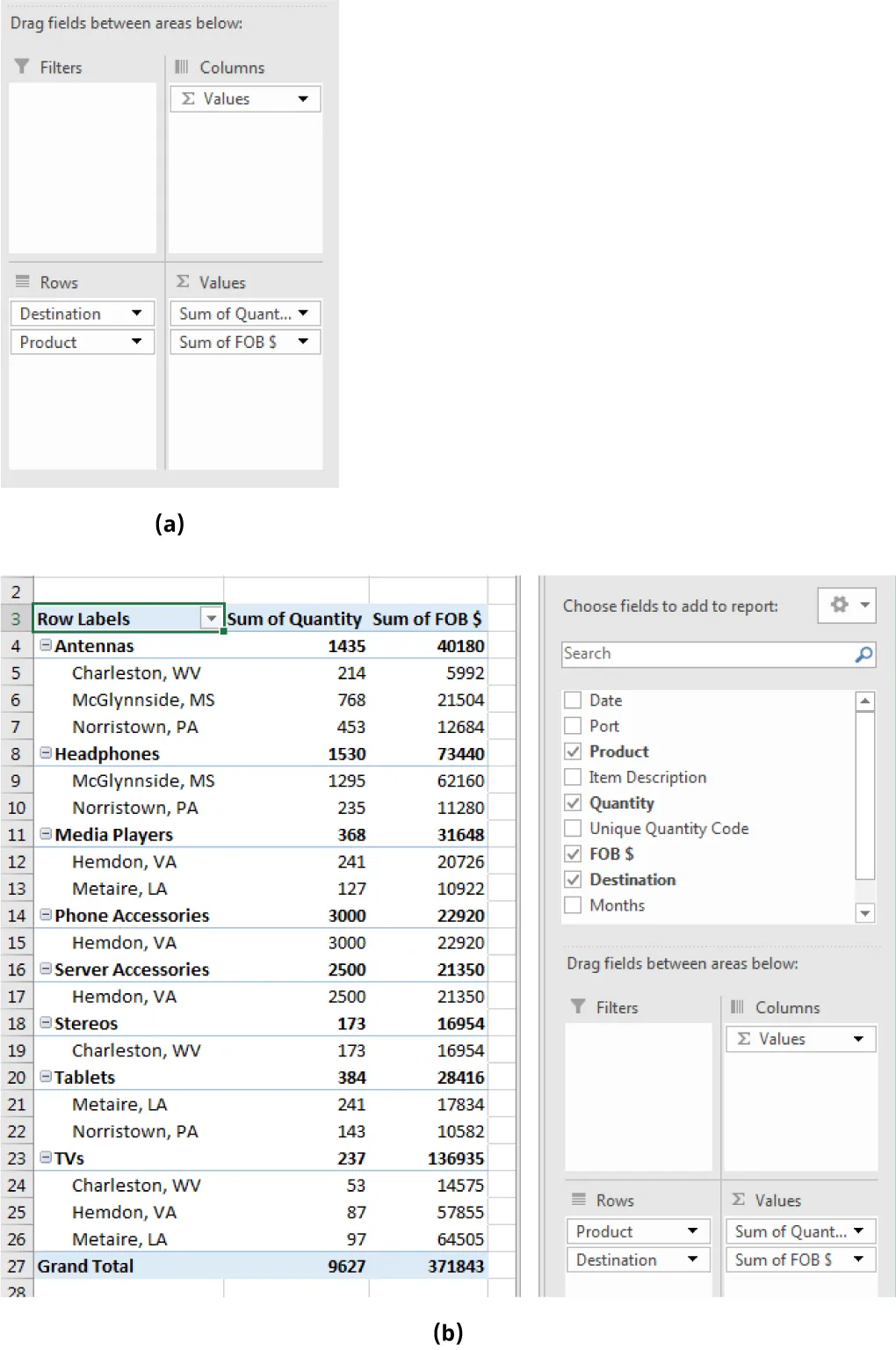Screen dimensions: 896x1350
Task: Click the Filters funnel icon in panel (a)
Action: [x=21, y=67]
